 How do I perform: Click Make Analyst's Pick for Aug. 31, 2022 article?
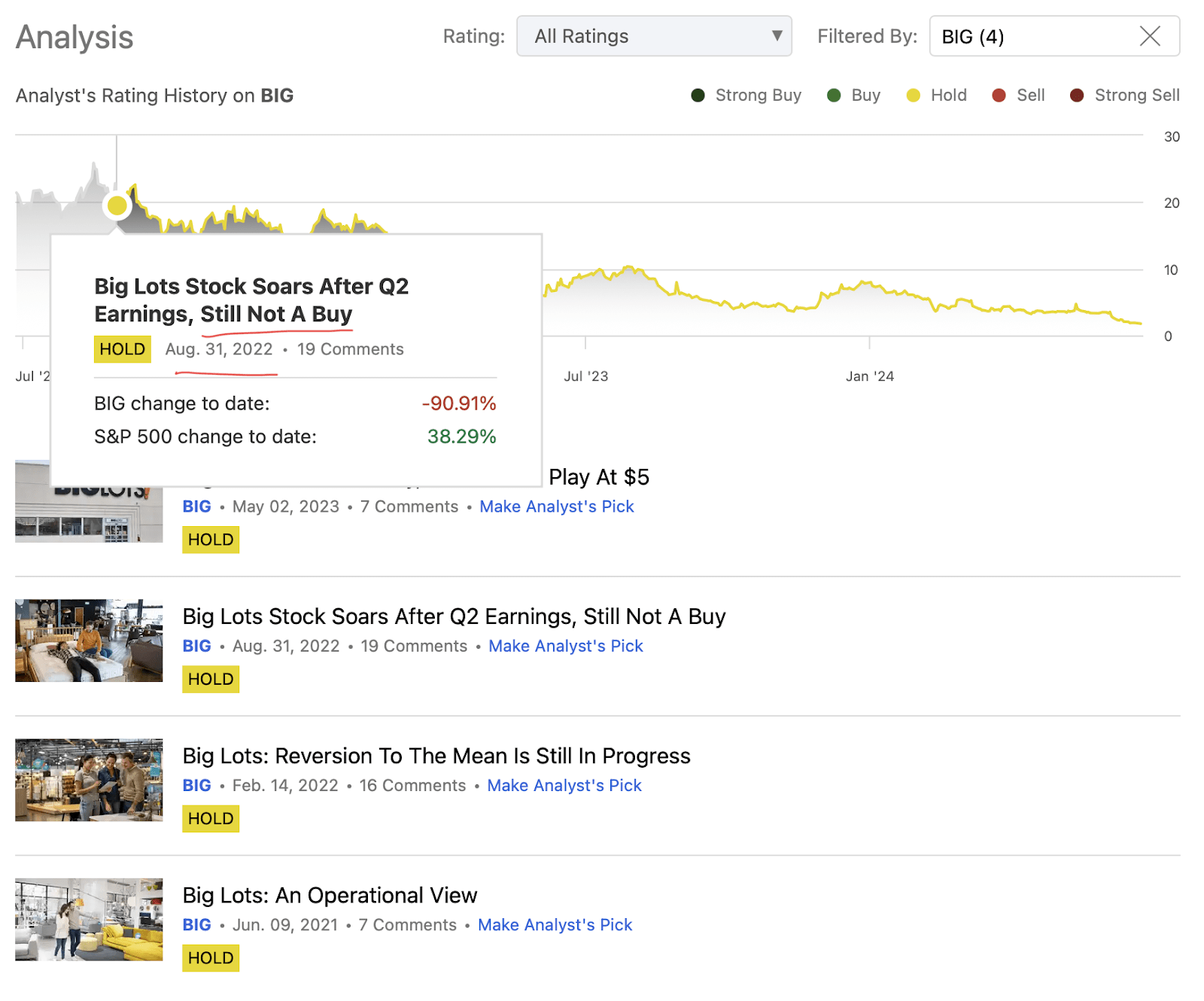(565, 646)
